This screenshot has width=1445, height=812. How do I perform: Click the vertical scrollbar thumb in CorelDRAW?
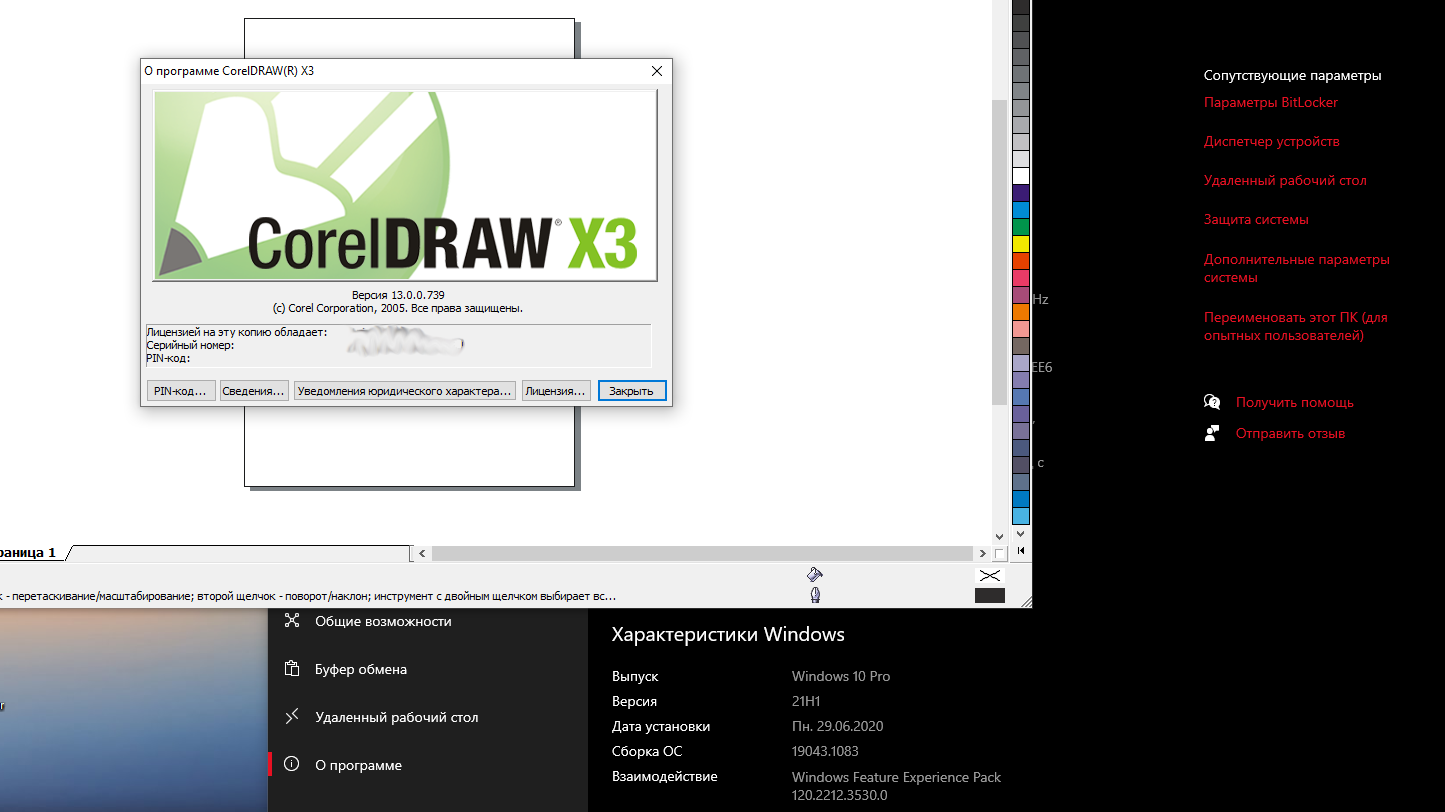pyautogui.click(x=999, y=252)
